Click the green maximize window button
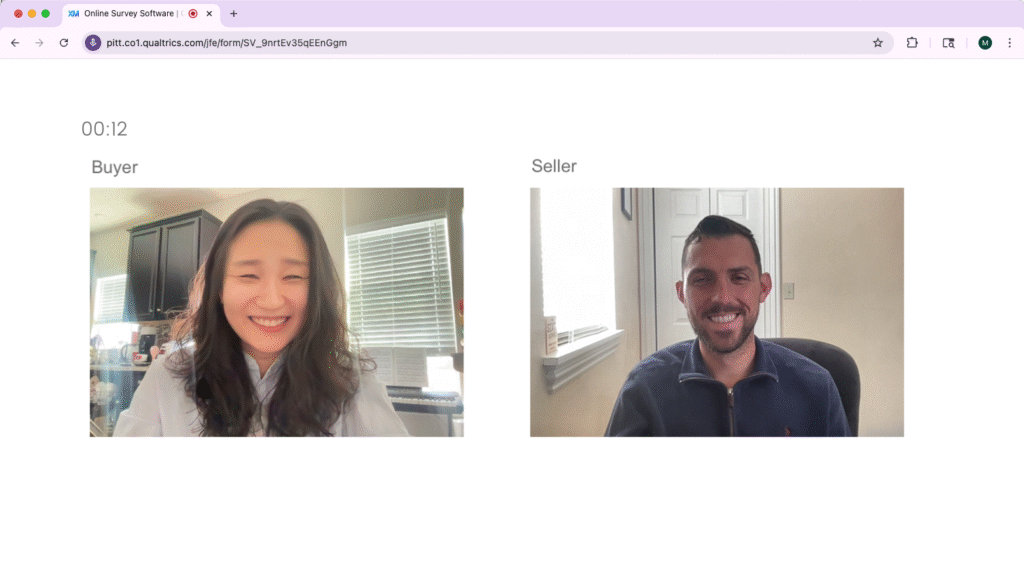Screen dimensions: 1024x576 pyautogui.click(x=45, y=14)
